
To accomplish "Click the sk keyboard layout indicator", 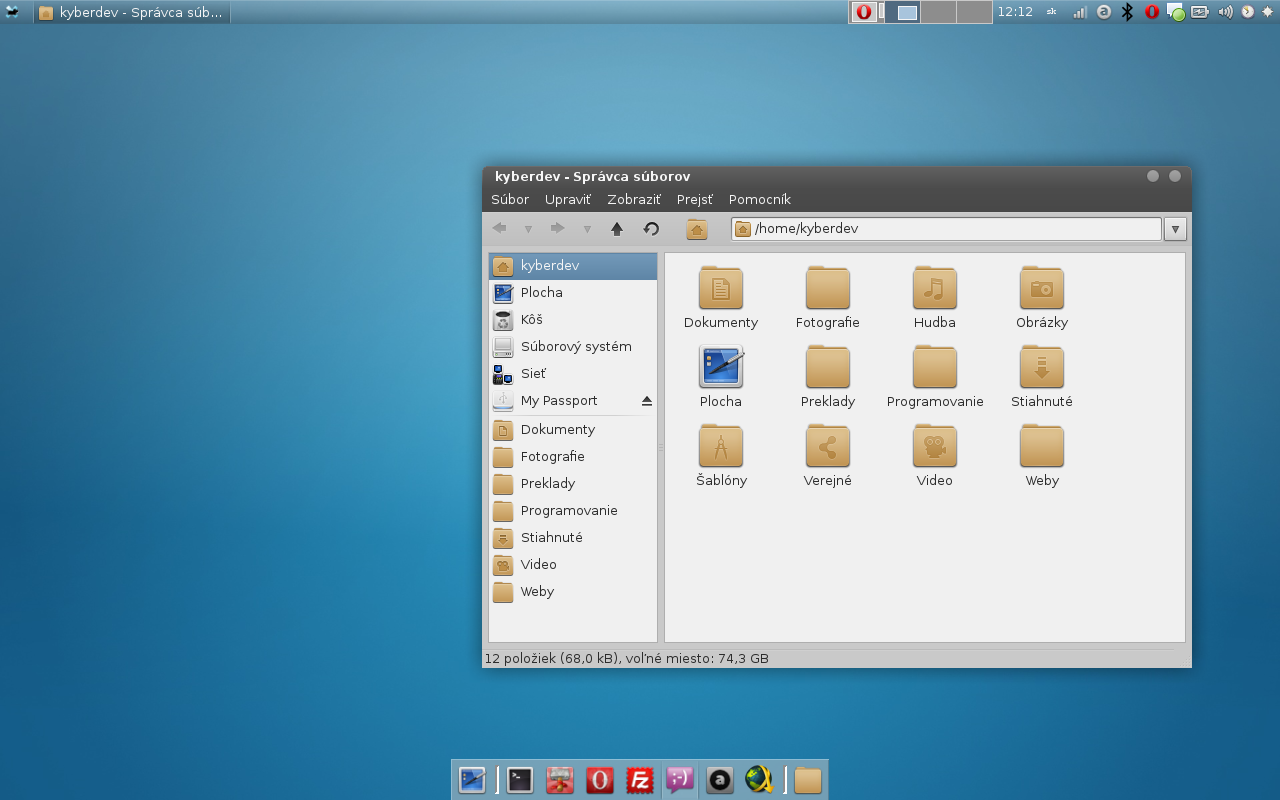I will pyautogui.click(x=1052, y=12).
